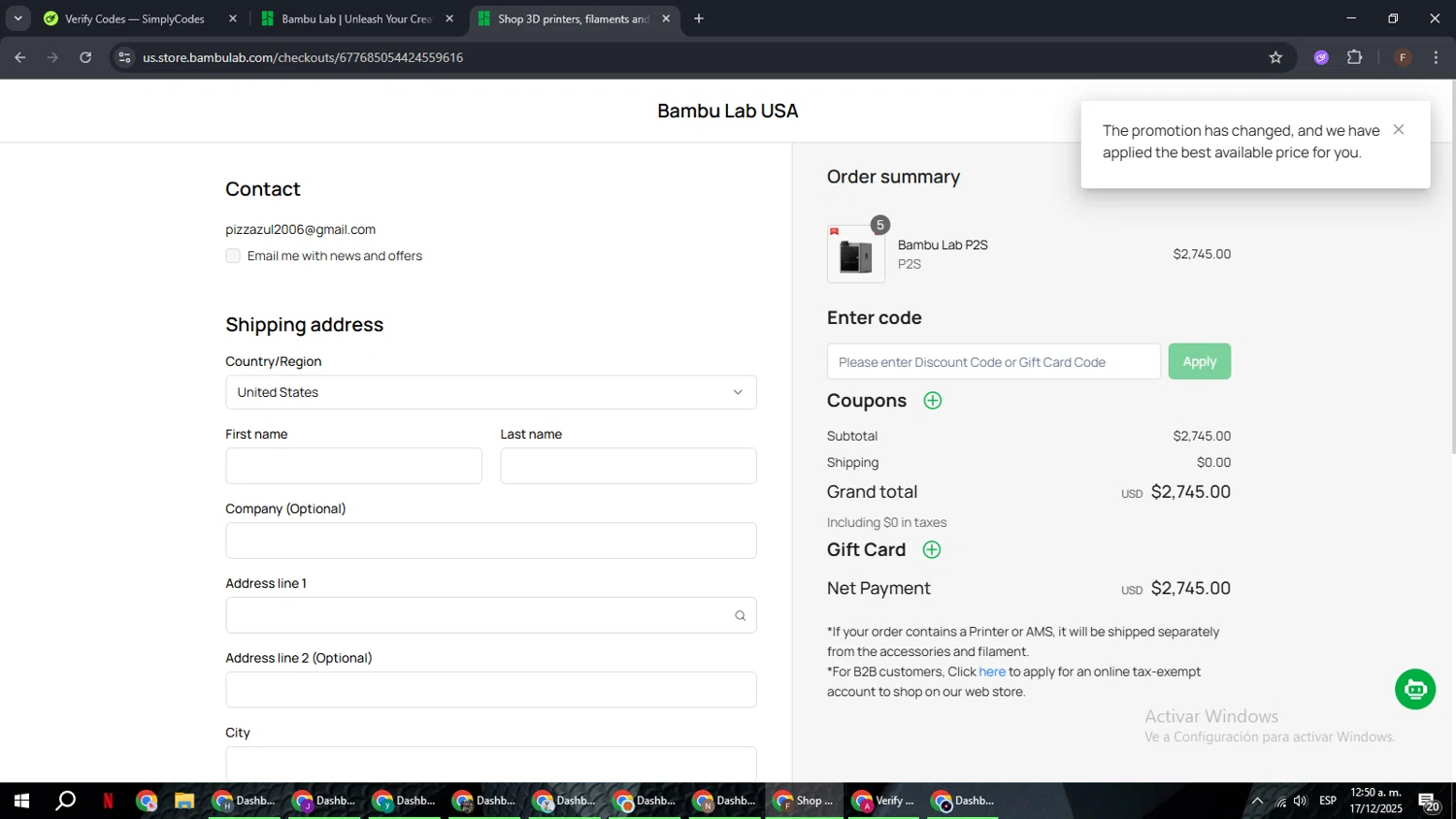1456x819 pixels.
Task: Click the discount or gift card code field
Action: coord(994,362)
